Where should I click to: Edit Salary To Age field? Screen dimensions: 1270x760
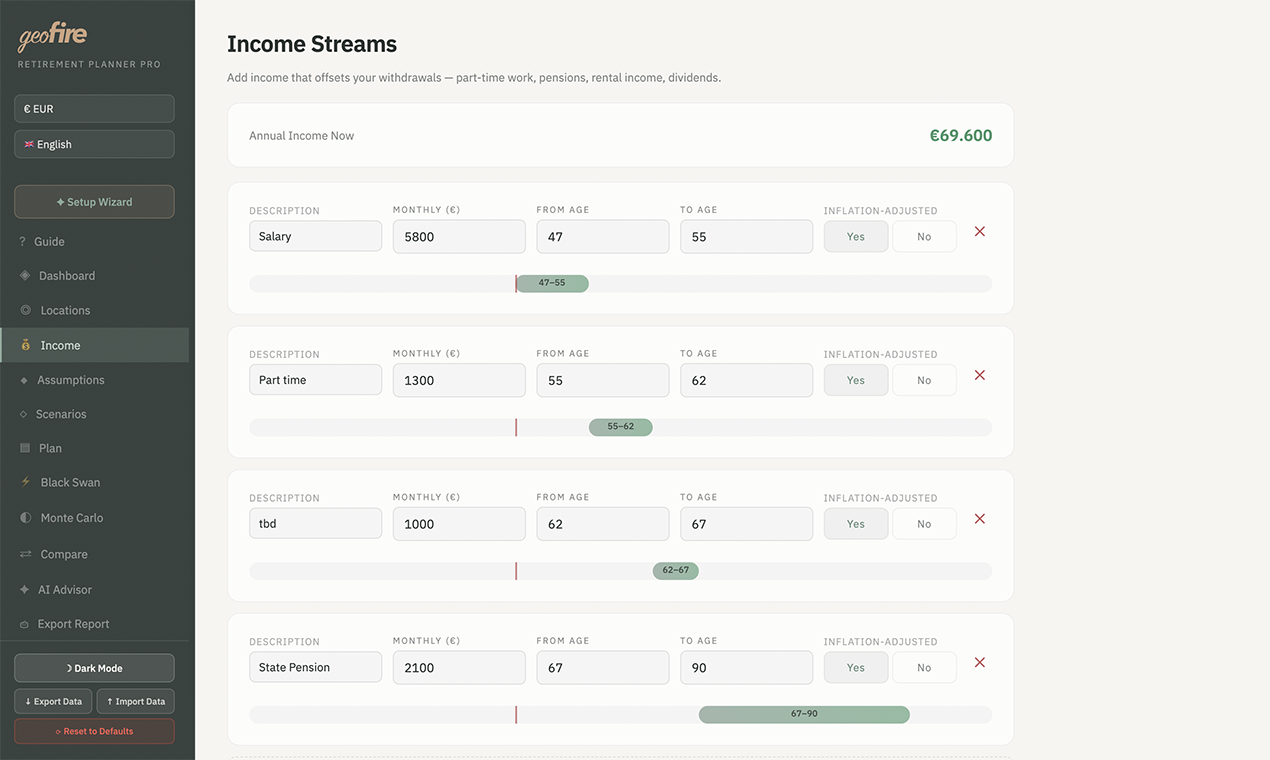point(746,237)
